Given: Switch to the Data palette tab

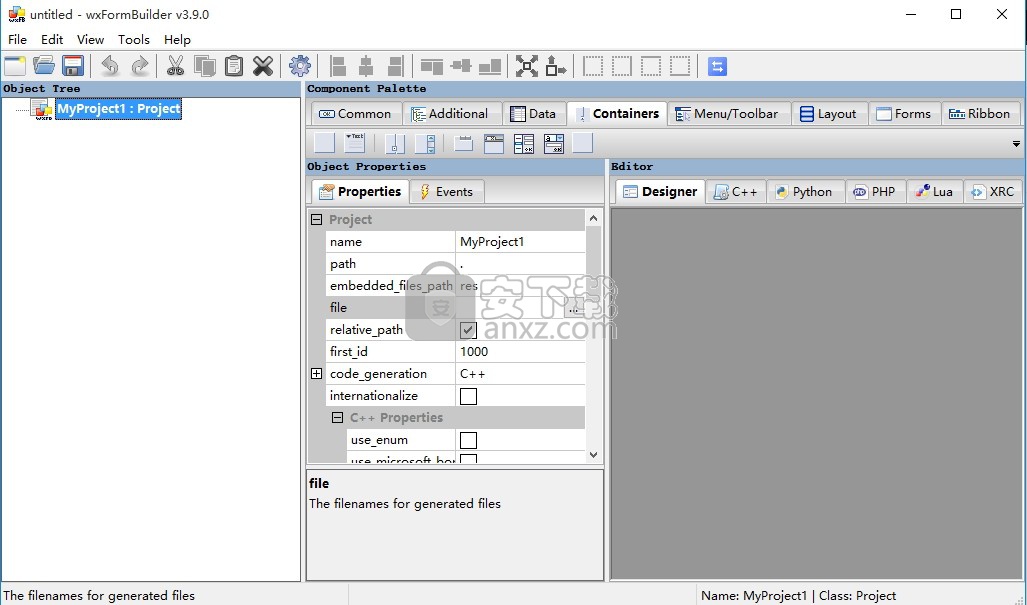Looking at the screenshot, I should pos(533,114).
